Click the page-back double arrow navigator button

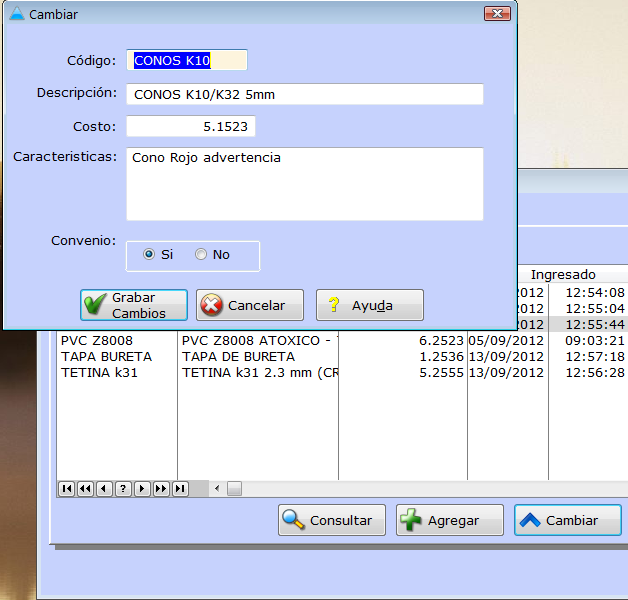tap(85, 489)
